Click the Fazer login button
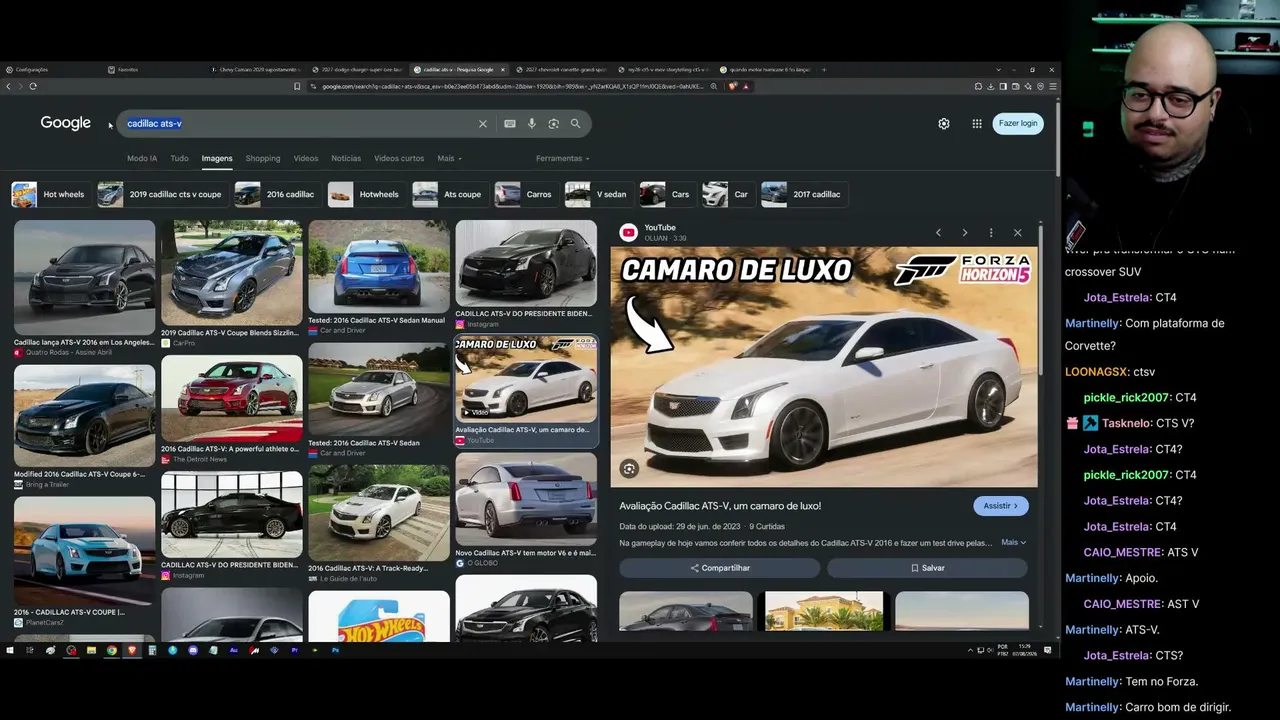The image size is (1280, 720). (x=1018, y=123)
